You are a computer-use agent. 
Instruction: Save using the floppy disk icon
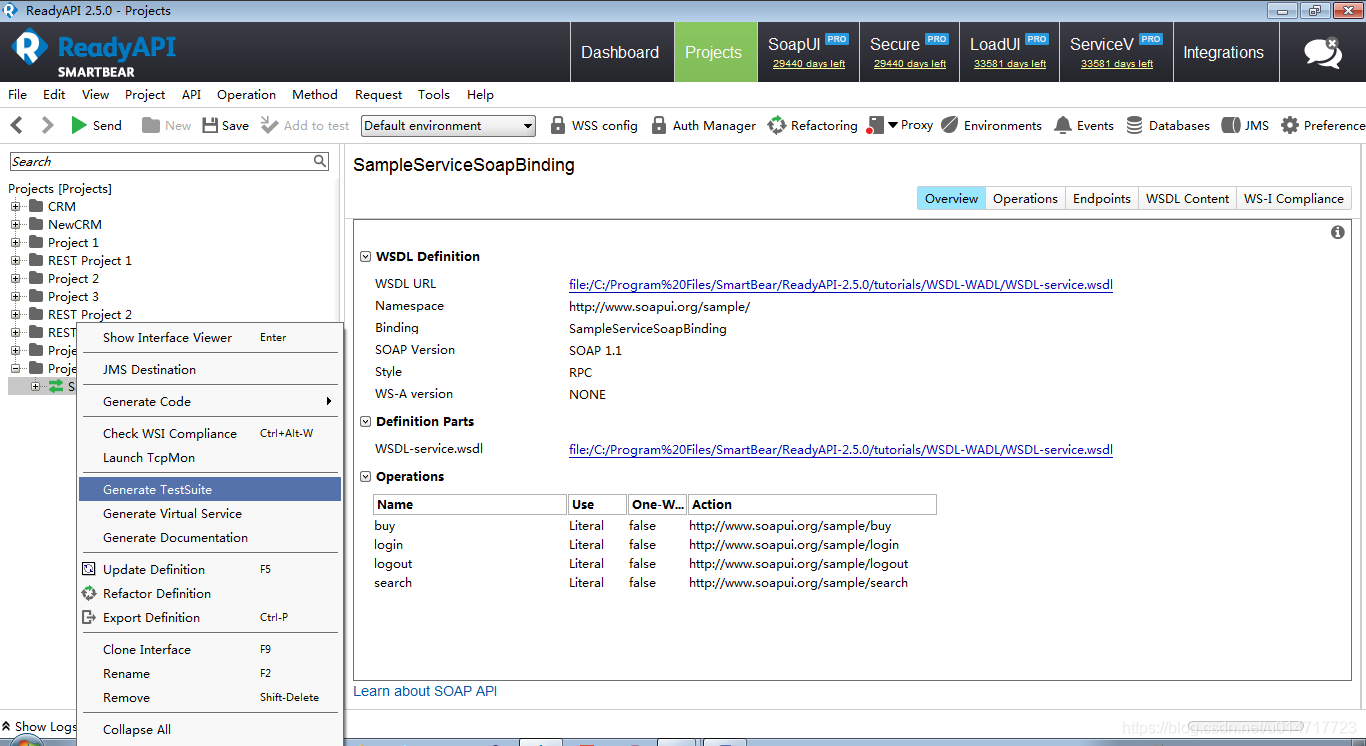(x=210, y=125)
